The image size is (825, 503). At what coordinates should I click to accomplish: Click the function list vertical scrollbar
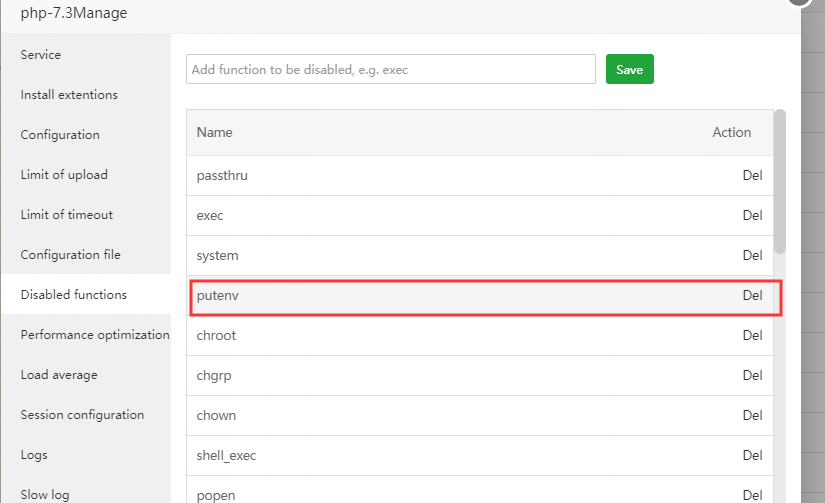pyautogui.click(x=780, y=180)
